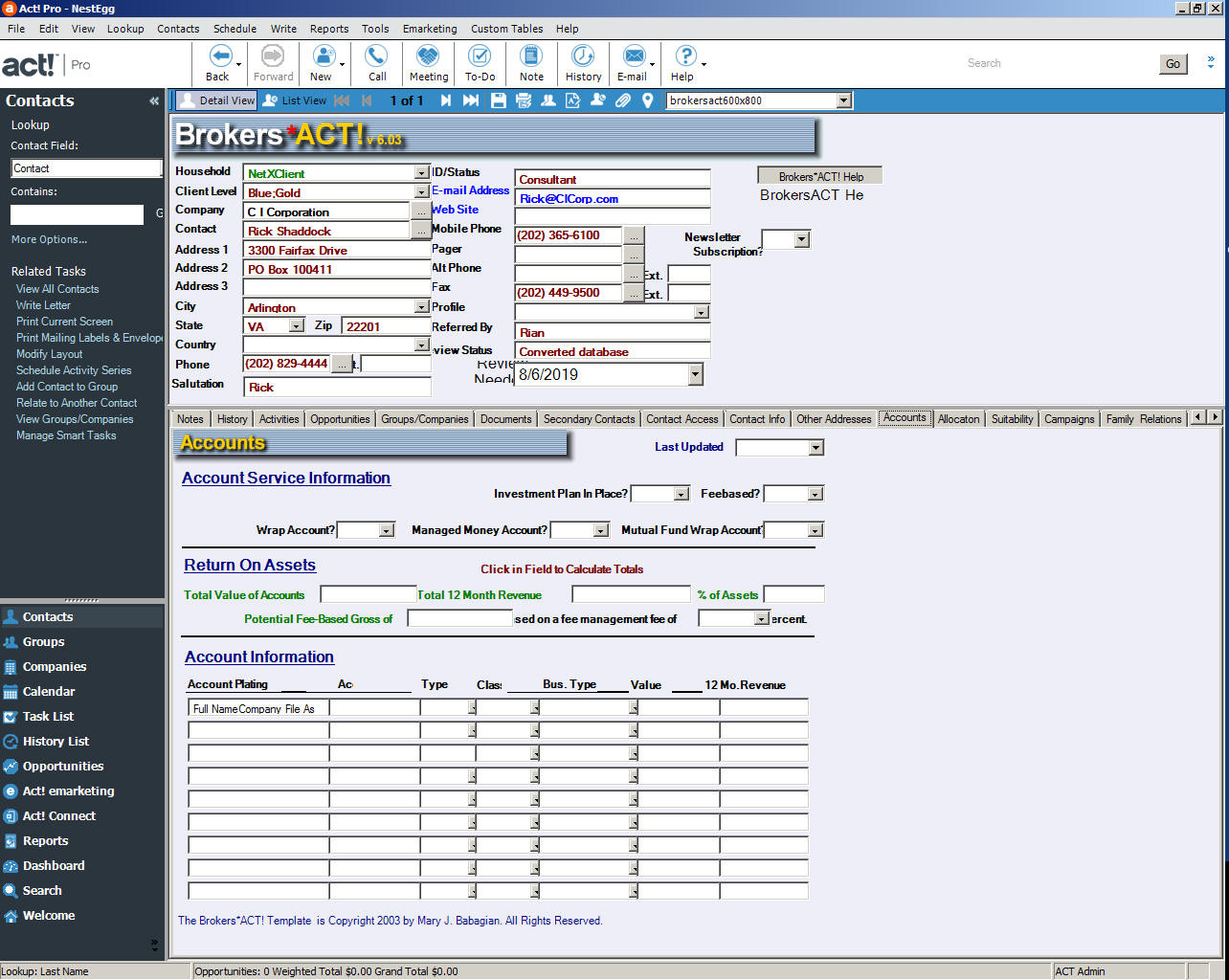This screenshot has height=980, width=1229.
Task: Open the Feebased dropdown
Action: click(815, 494)
